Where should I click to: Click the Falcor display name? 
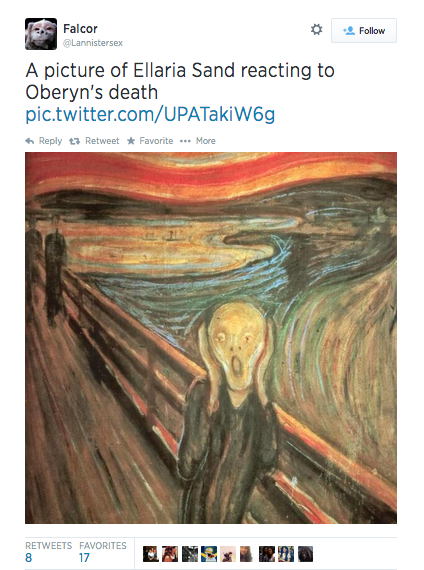(80, 29)
